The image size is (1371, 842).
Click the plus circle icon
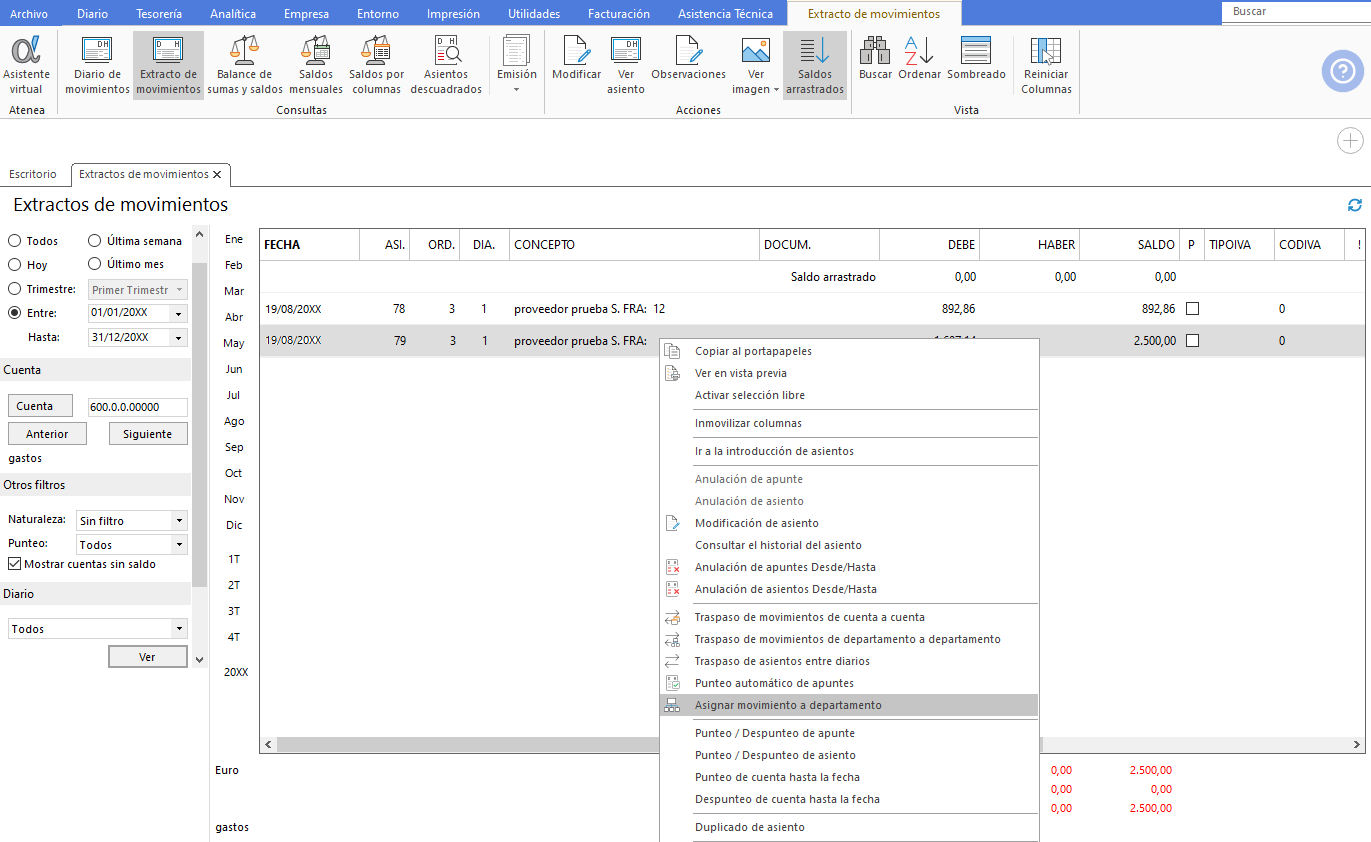pyautogui.click(x=1350, y=141)
